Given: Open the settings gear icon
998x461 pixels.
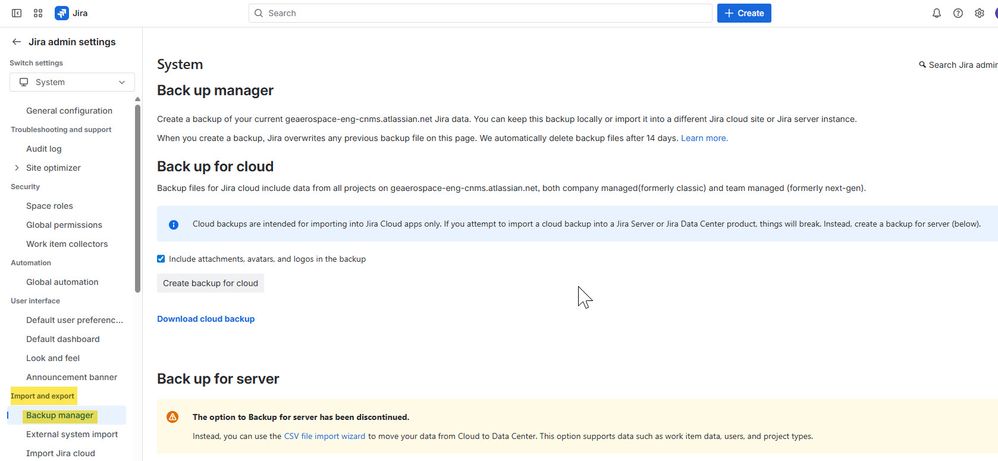Looking at the screenshot, I should coord(980,13).
